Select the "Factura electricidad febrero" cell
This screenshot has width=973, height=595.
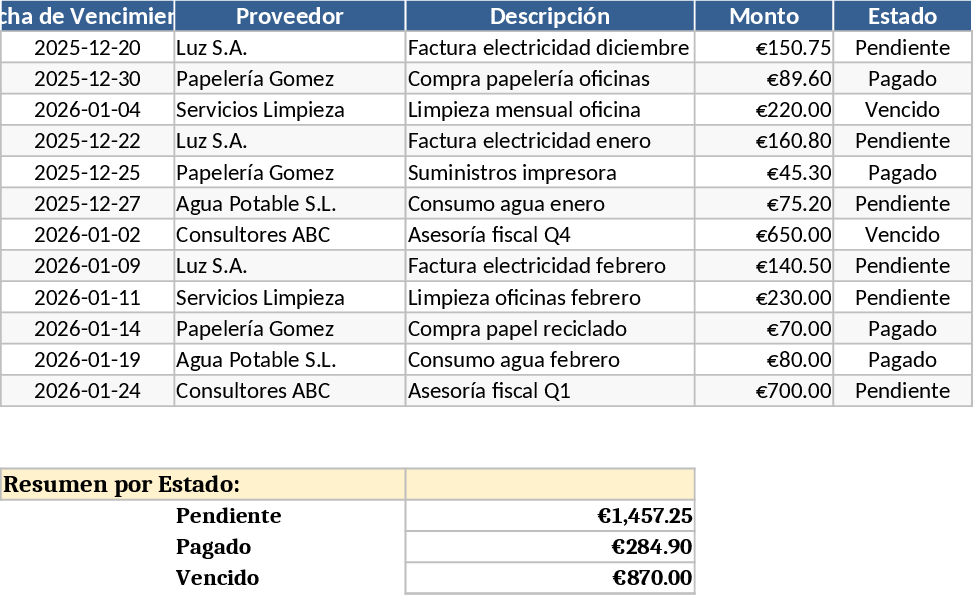549,266
